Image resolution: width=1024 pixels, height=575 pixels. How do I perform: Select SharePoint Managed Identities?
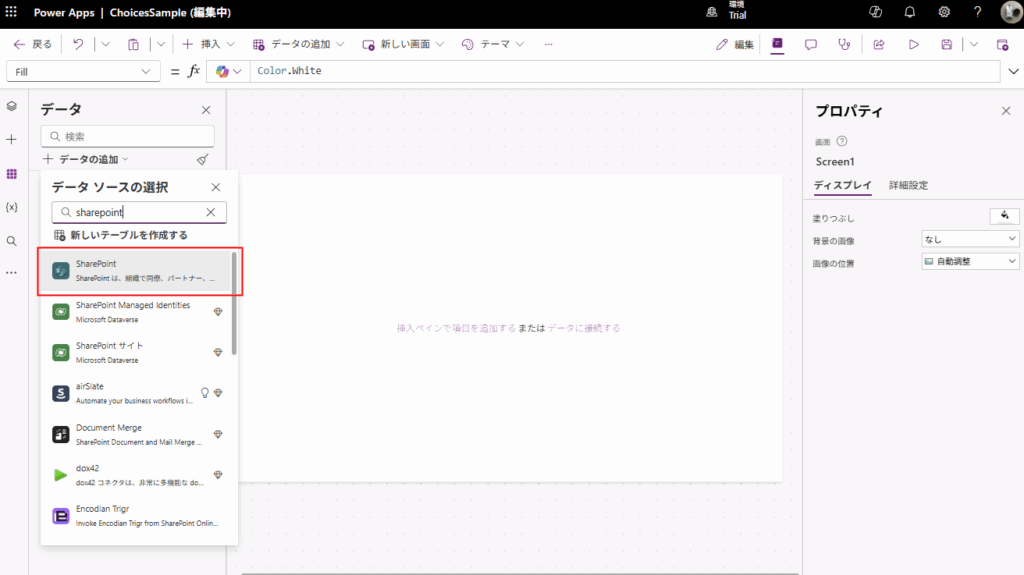pyautogui.click(x=136, y=312)
